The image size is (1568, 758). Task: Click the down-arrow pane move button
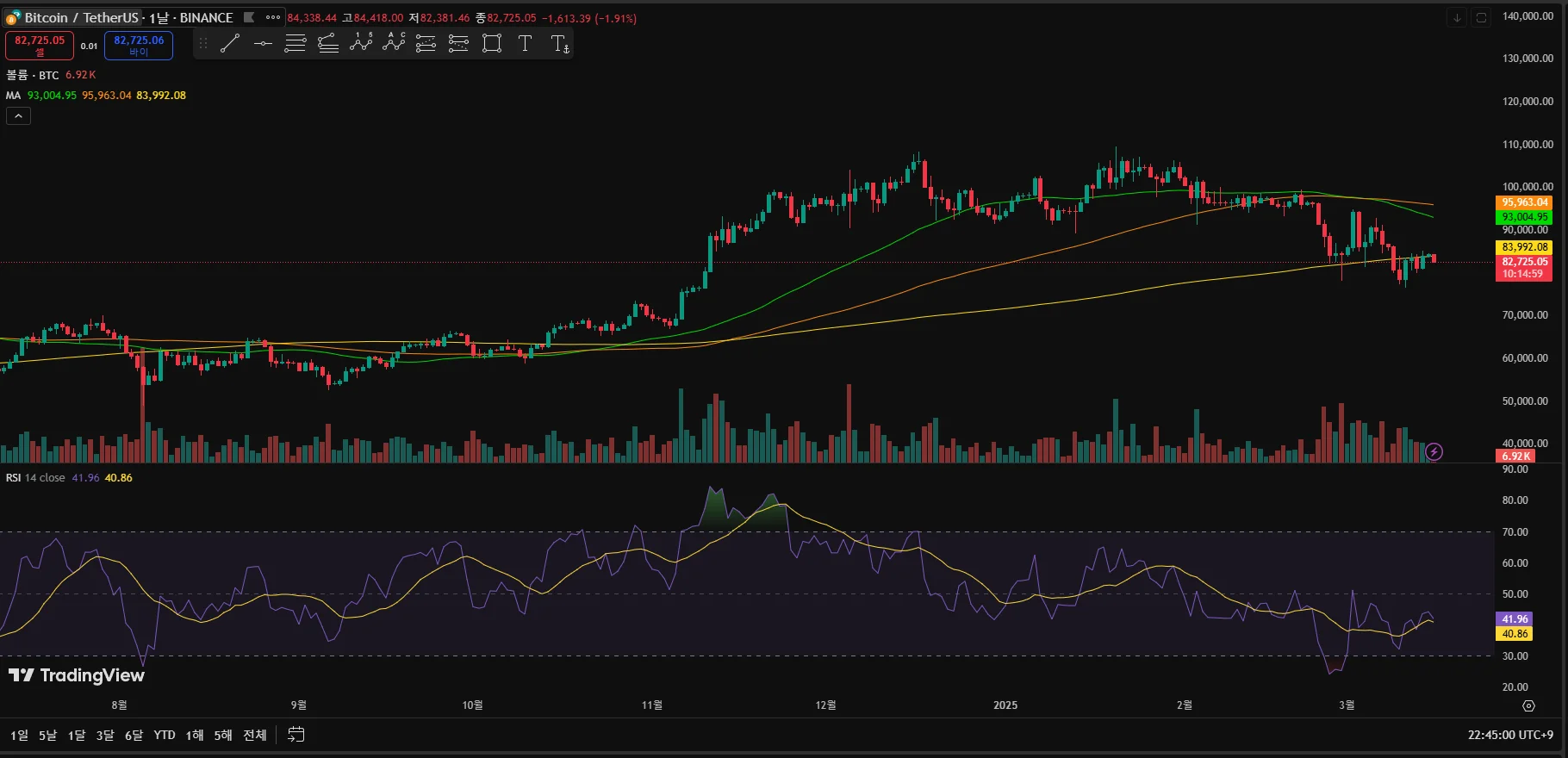click(1456, 18)
